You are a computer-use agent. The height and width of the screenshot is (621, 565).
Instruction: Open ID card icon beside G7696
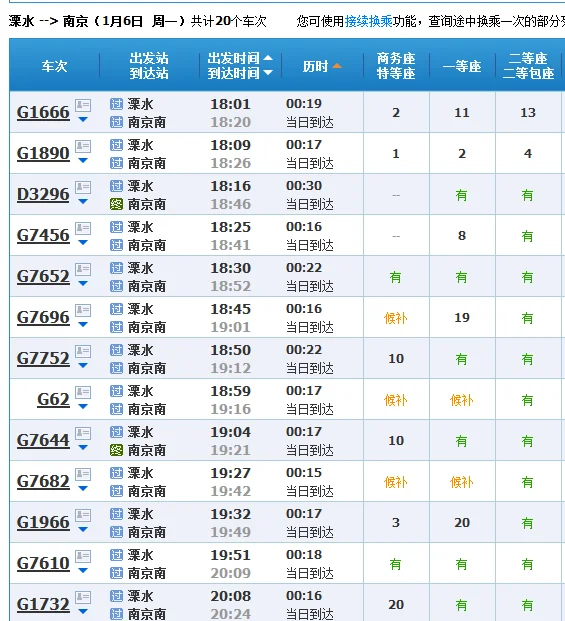click(83, 310)
